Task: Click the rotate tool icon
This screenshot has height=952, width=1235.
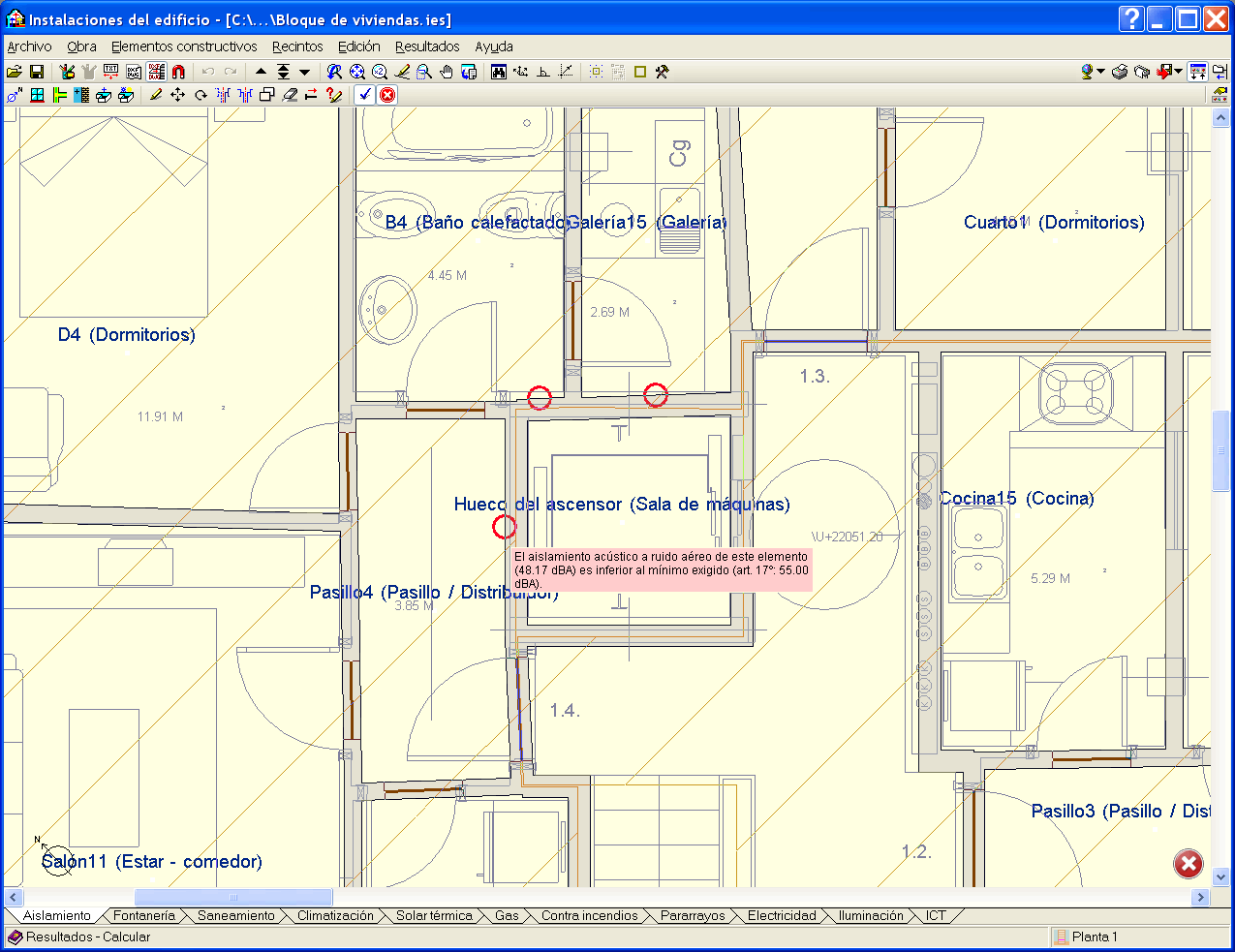Action: point(201,95)
